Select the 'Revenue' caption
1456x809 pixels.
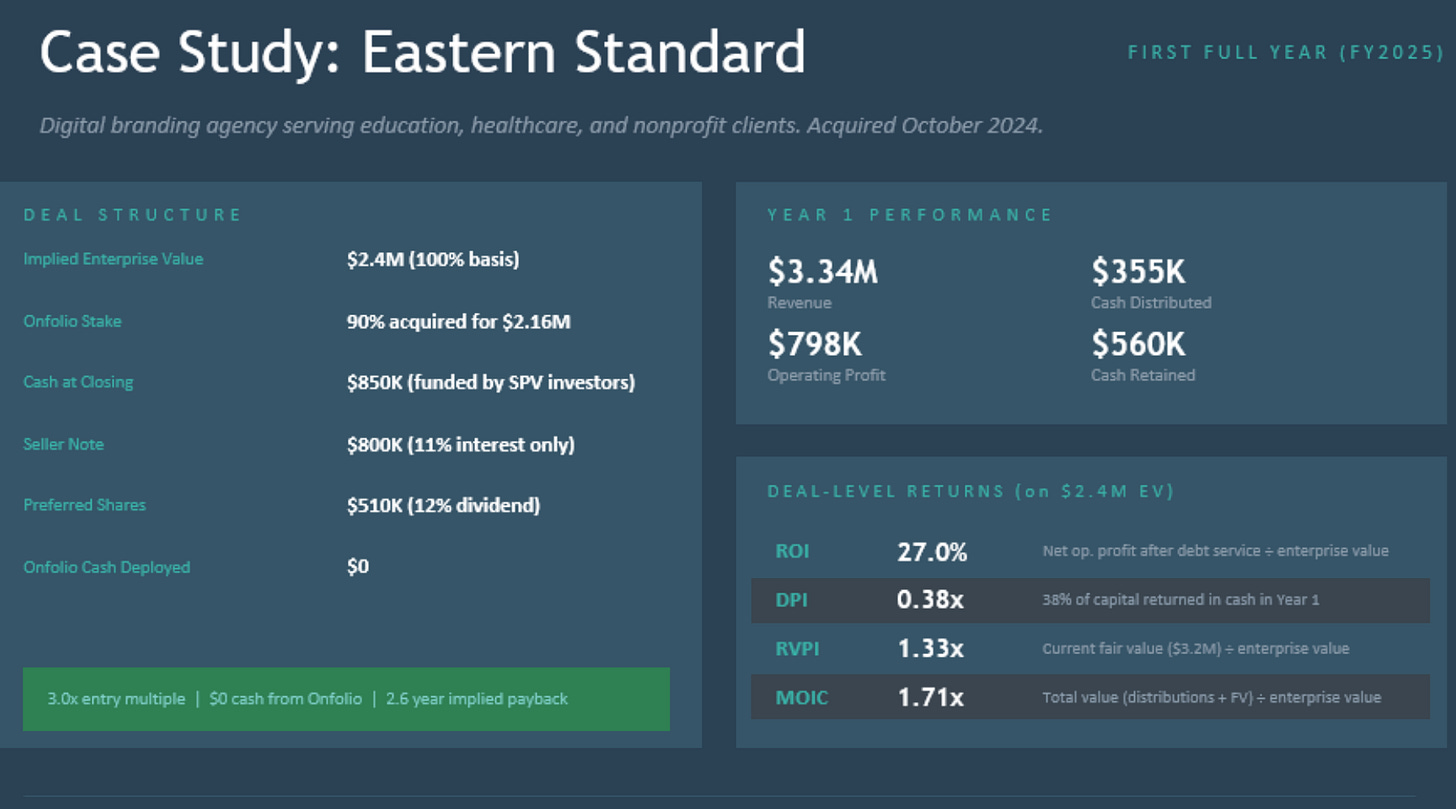tap(799, 303)
